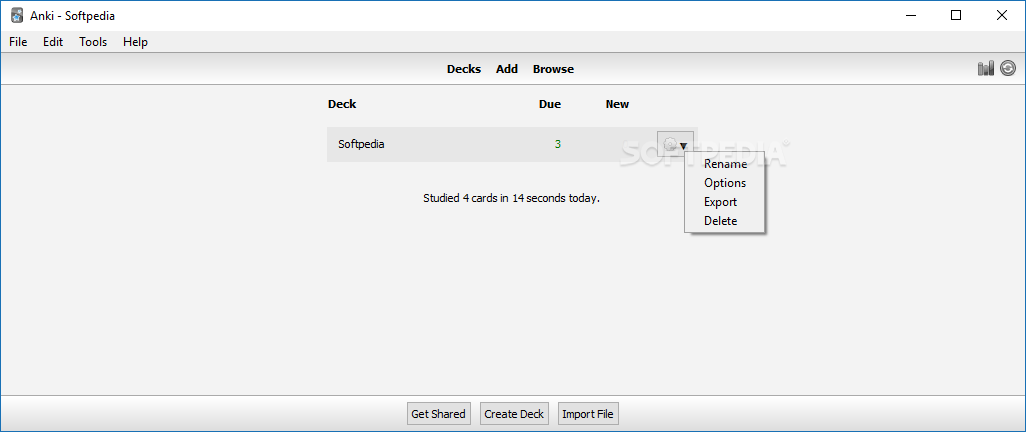Open the Help menu
Screen dimensions: 1026x432
click(x=135, y=42)
